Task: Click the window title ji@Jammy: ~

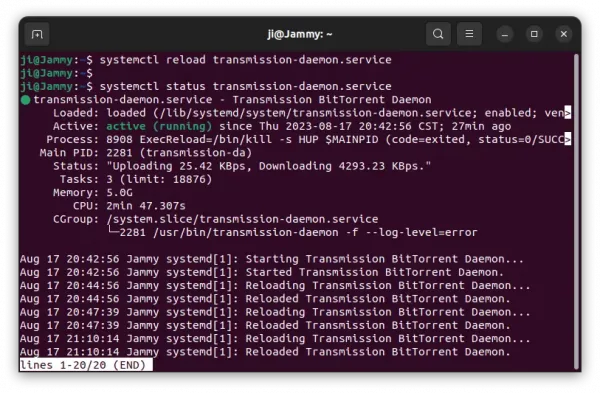Action: coord(300,34)
